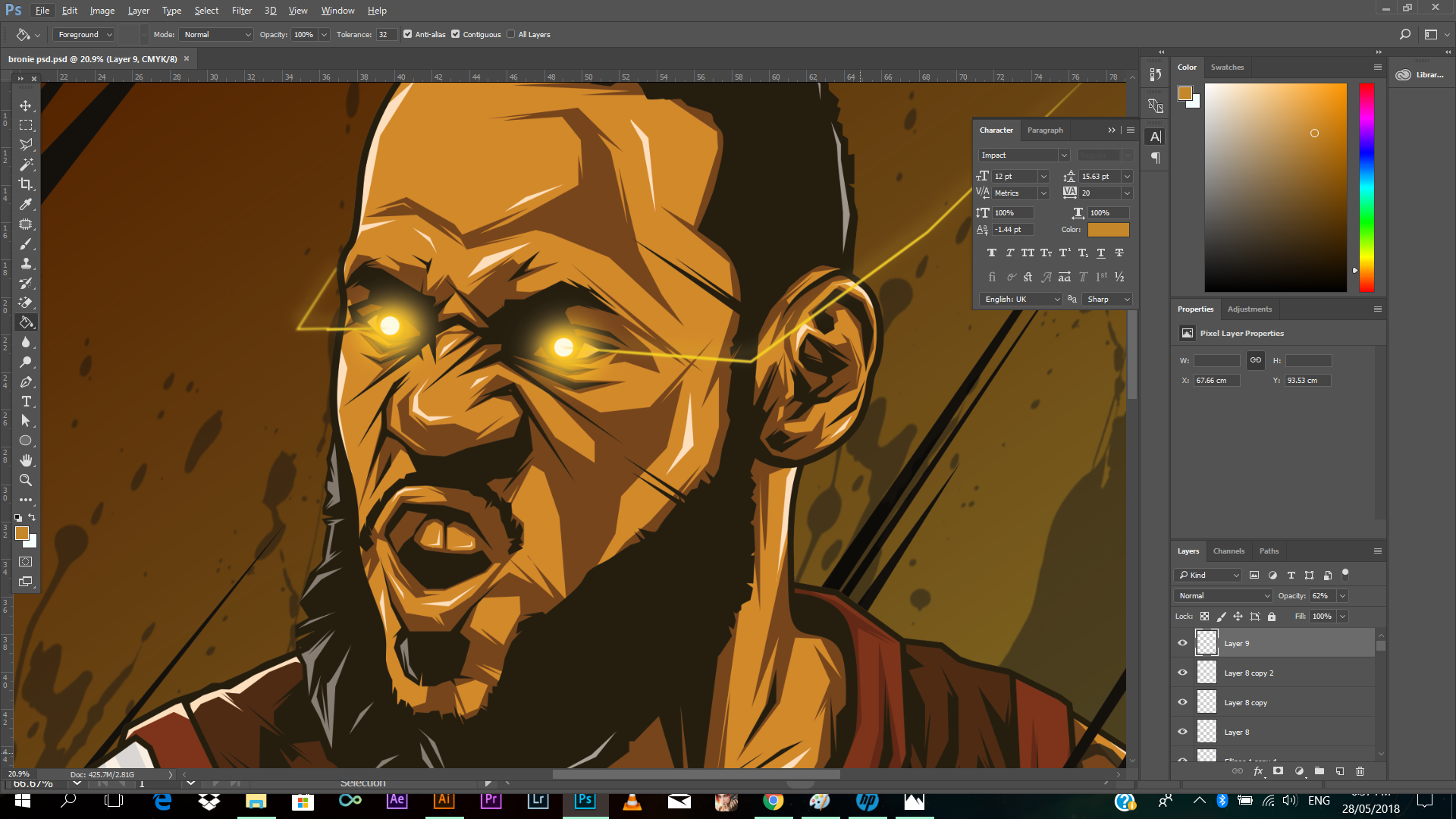Viewport: 1456px width, 819px height.
Task: Open the Filter menu
Action: 242,11
